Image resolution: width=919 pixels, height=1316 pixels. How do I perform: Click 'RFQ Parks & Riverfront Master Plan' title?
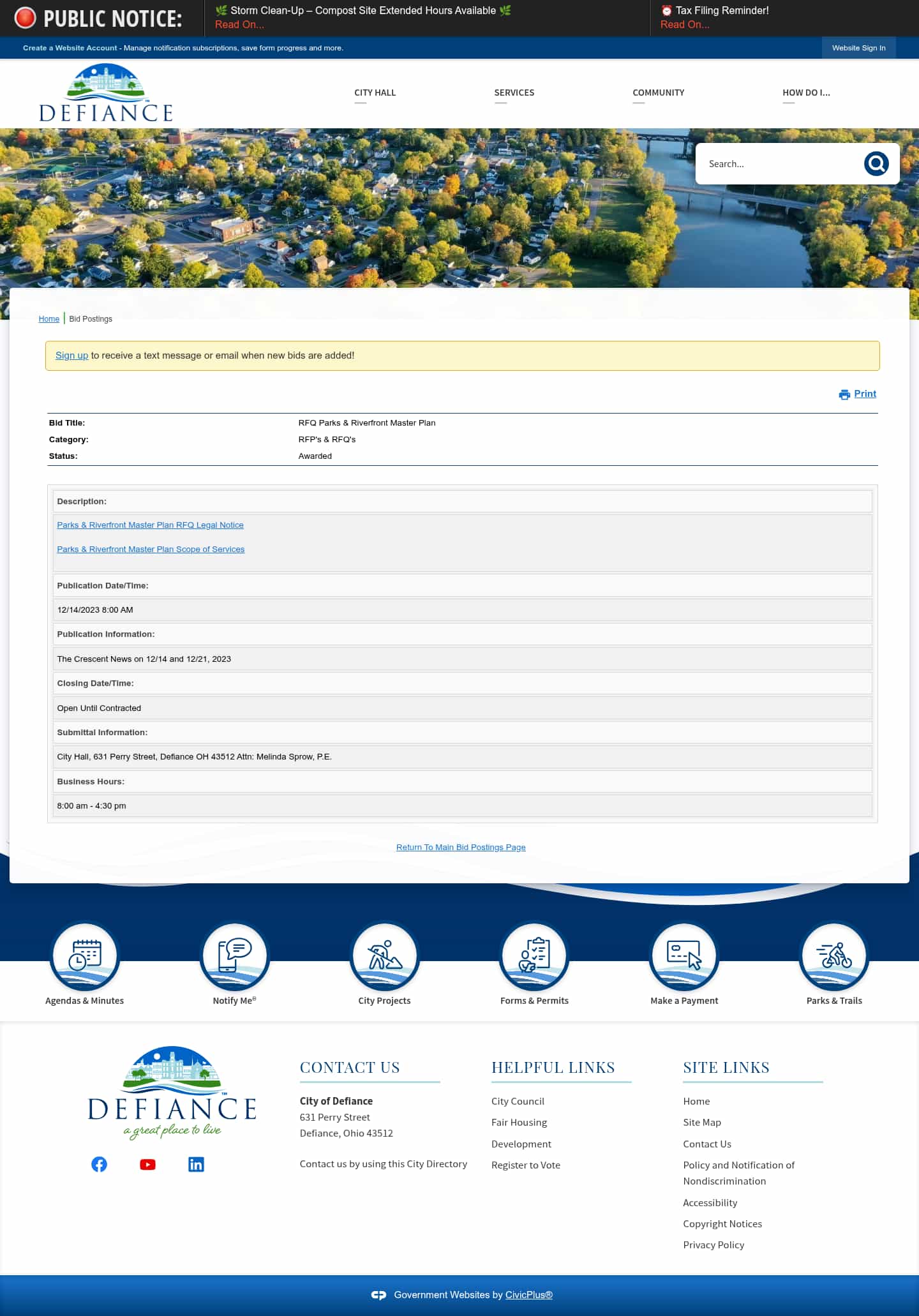[x=367, y=423]
